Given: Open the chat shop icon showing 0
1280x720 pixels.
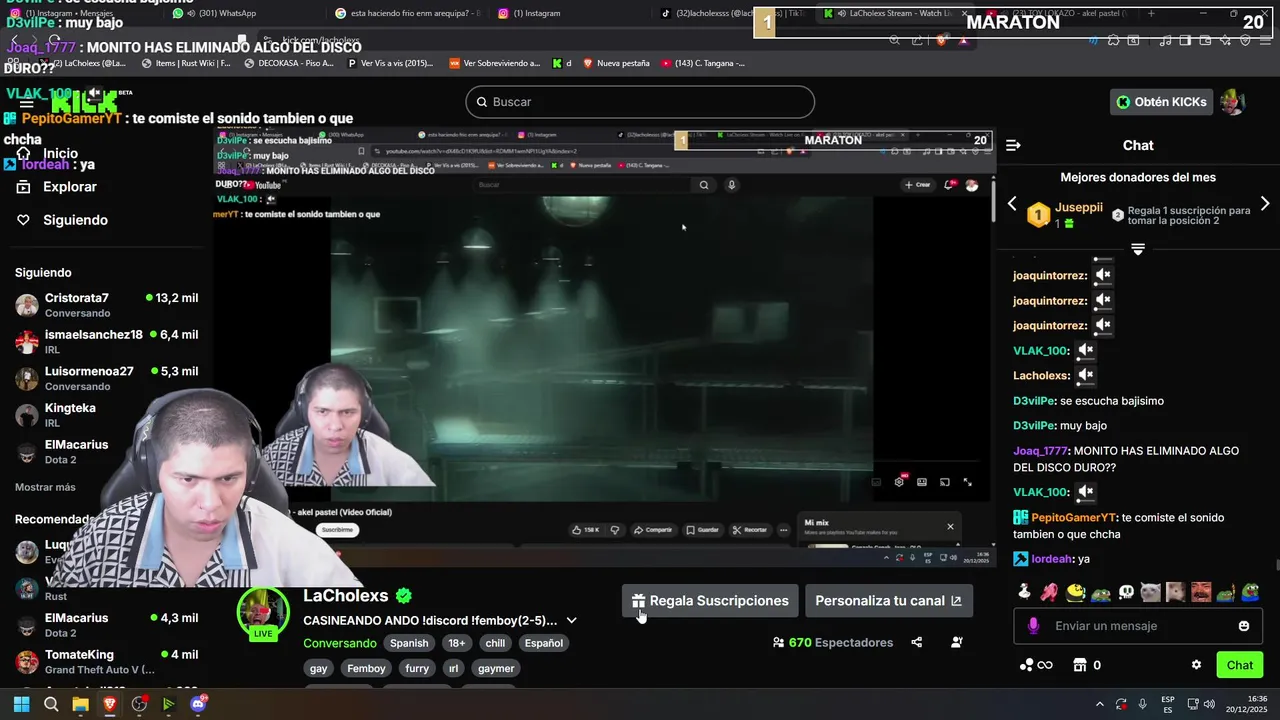Looking at the screenshot, I should pos(1087,665).
